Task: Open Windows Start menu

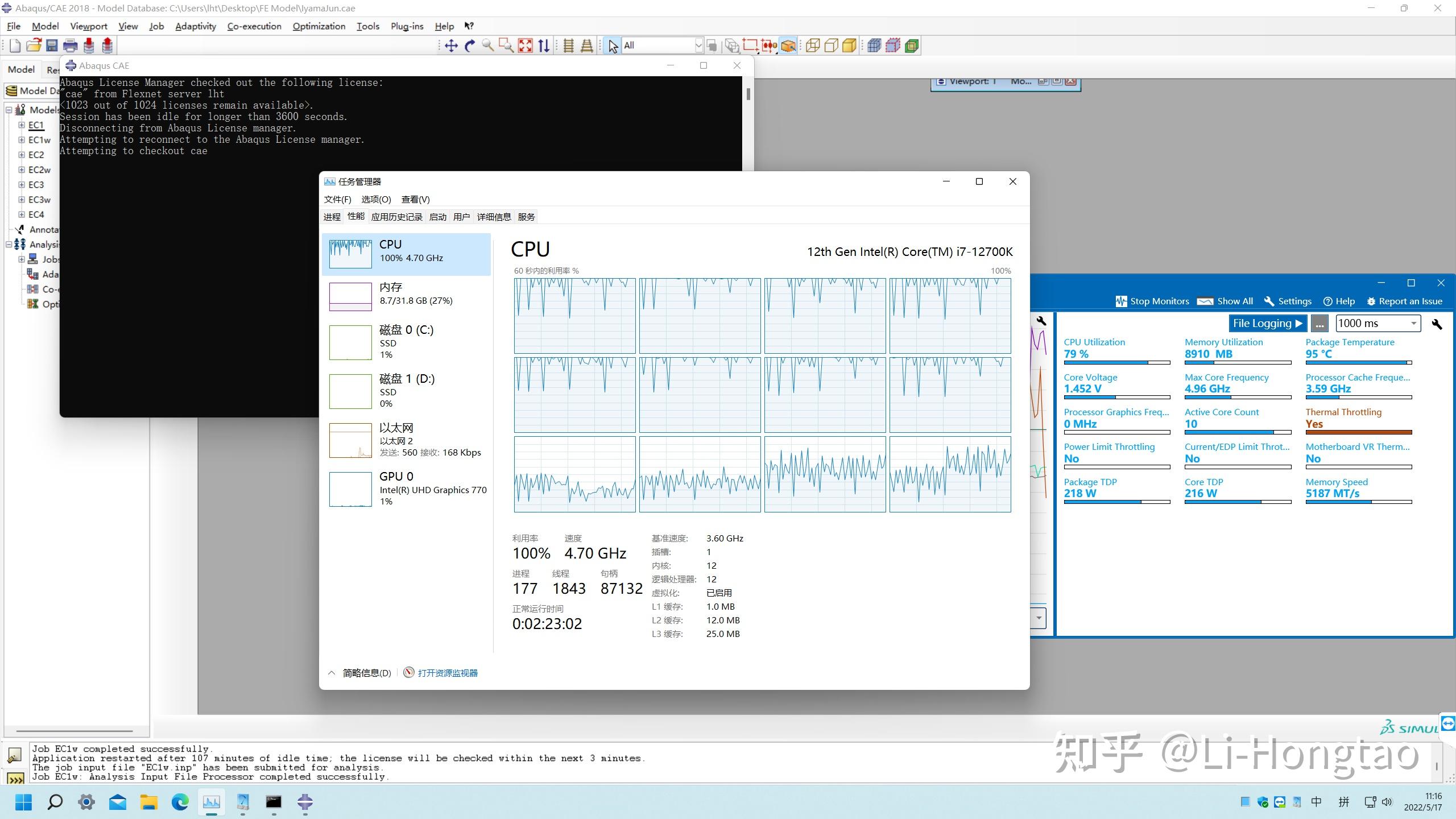Action: [23, 802]
